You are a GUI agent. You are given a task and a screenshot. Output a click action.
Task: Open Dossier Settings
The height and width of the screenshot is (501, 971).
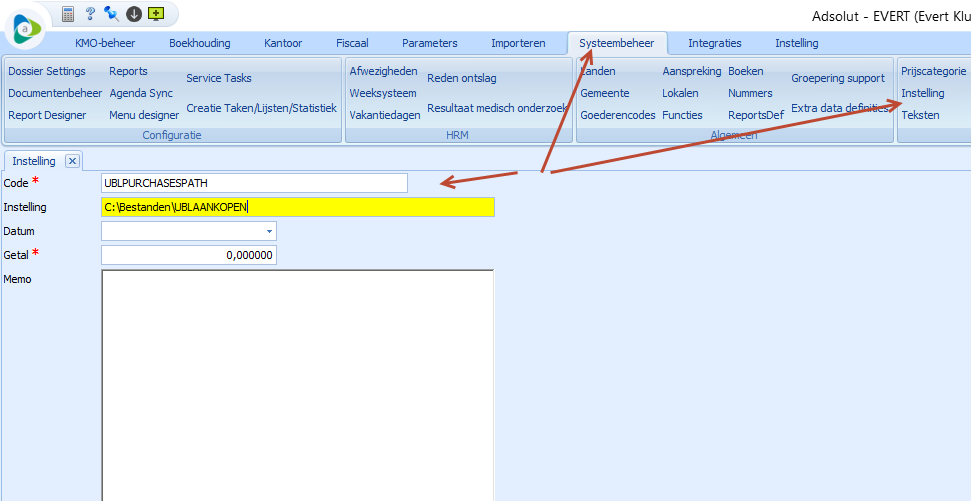(x=47, y=71)
